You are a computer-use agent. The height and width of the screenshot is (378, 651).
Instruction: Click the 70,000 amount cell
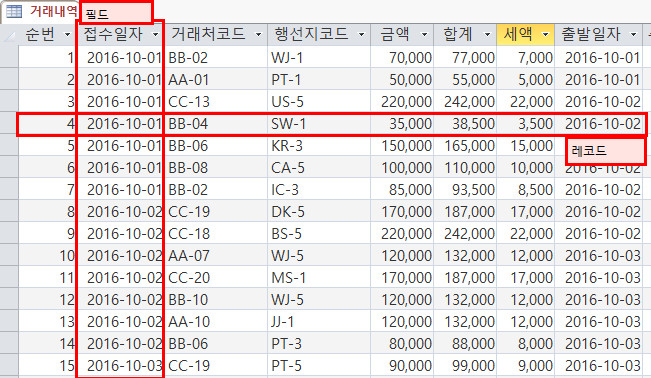pos(402,57)
